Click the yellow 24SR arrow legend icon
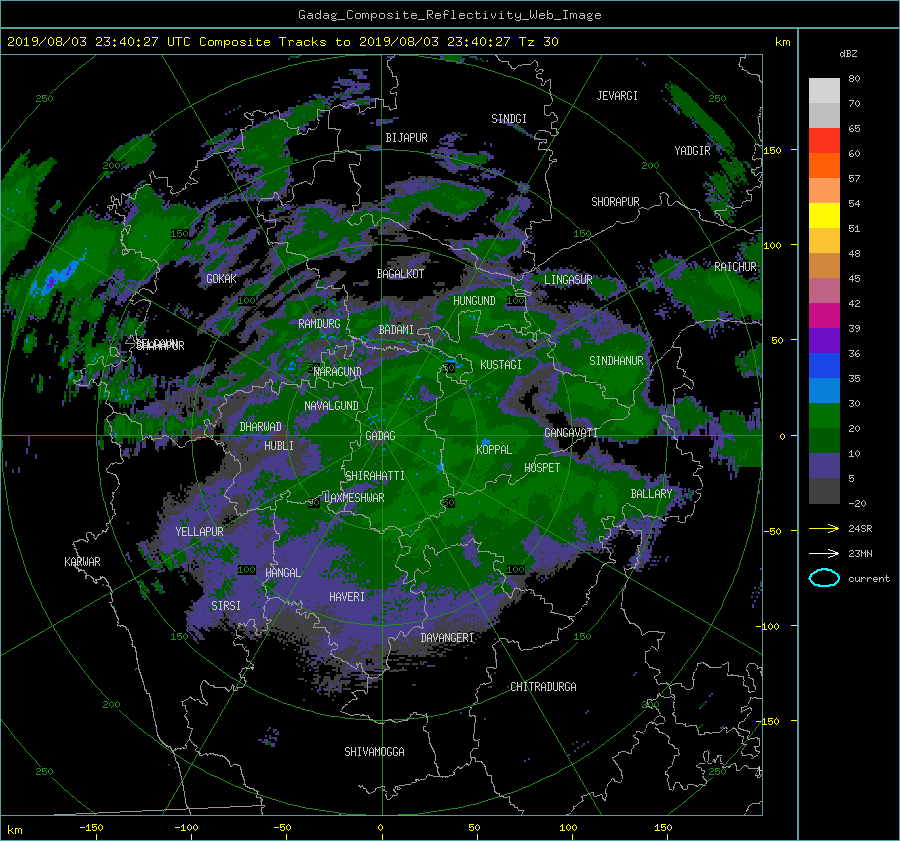Screen dimensions: 900x841 point(824,529)
